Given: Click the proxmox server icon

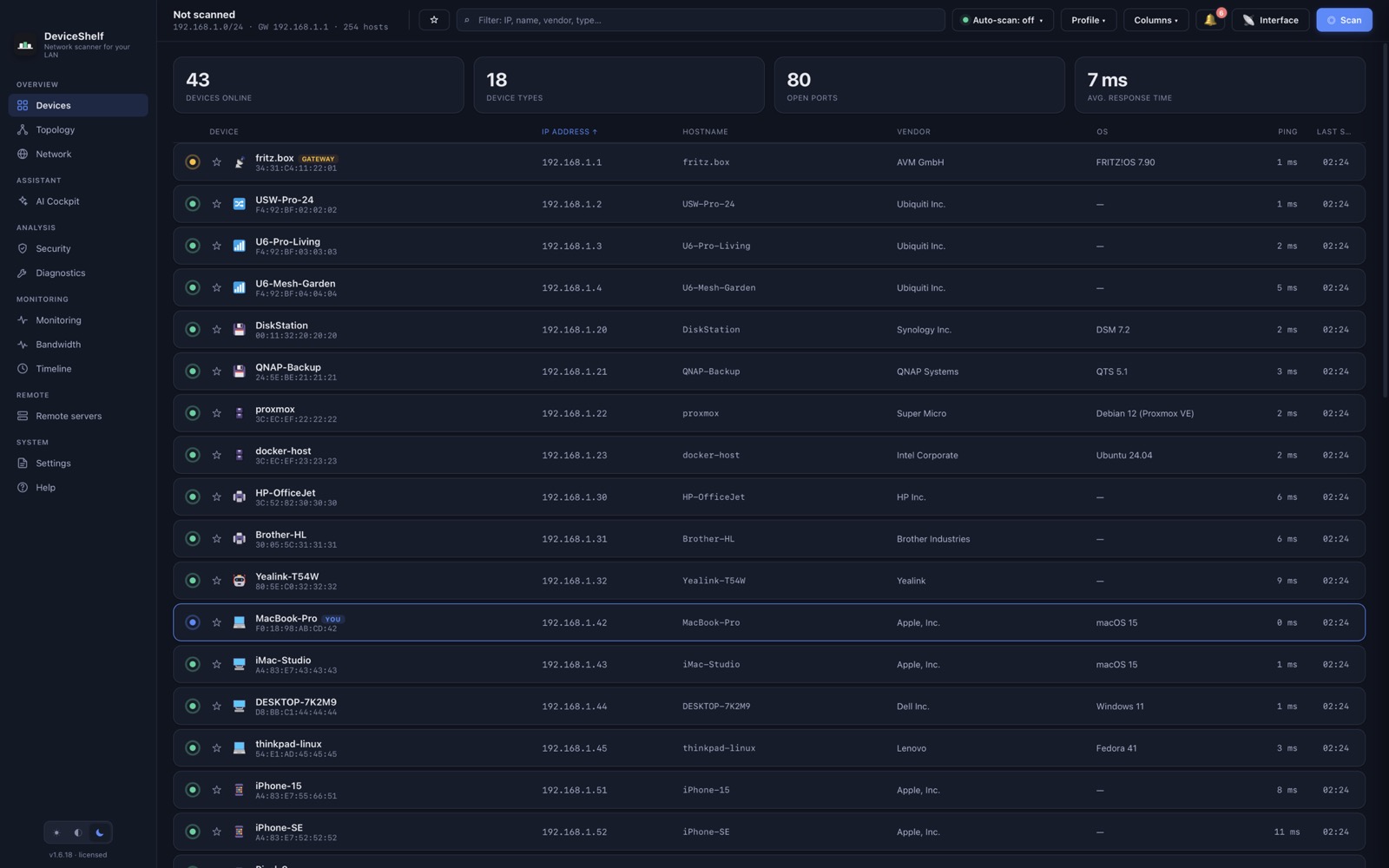Looking at the screenshot, I should [x=239, y=413].
